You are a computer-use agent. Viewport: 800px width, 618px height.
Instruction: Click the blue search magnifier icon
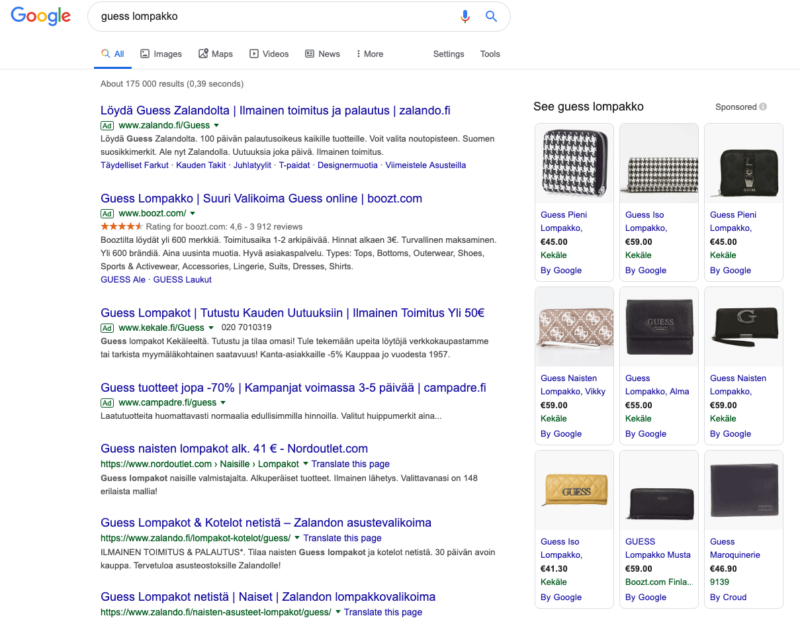pos(491,16)
